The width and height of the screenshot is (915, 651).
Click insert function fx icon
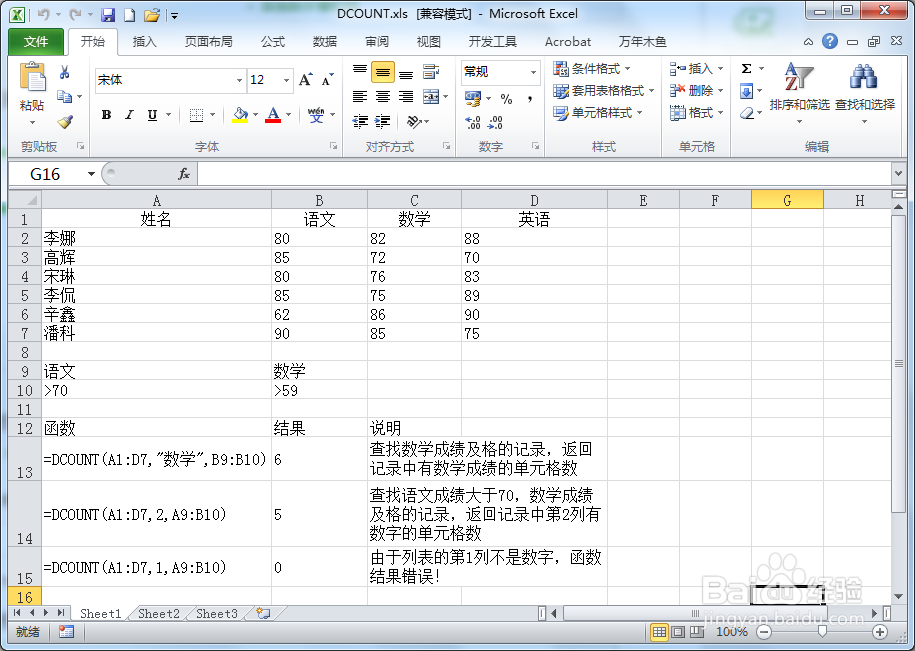coord(184,174)
